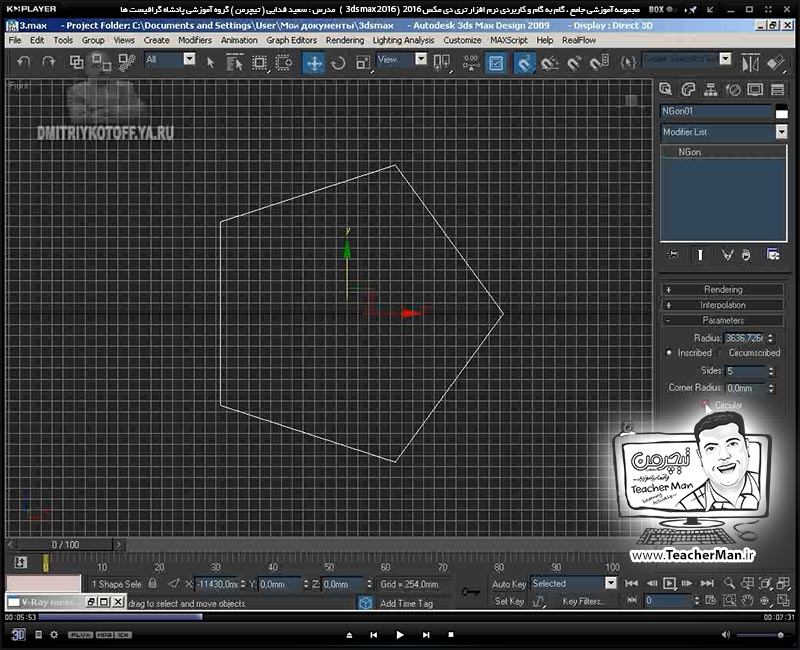Click the Redo arrow icon

[48, 62]
